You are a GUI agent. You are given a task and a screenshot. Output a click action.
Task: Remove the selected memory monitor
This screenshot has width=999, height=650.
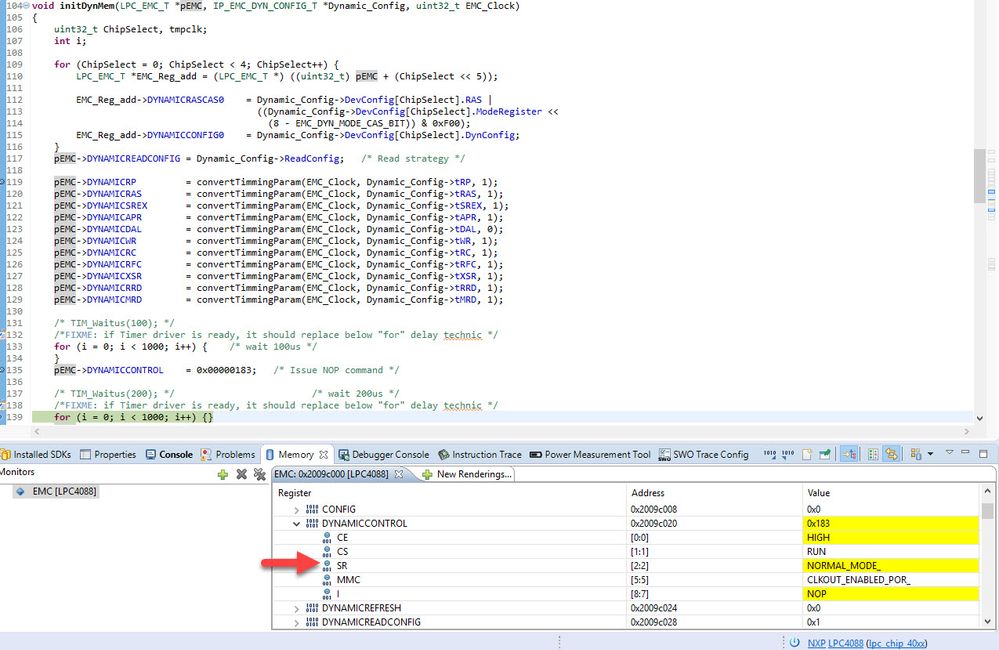(x=241, y=474)
